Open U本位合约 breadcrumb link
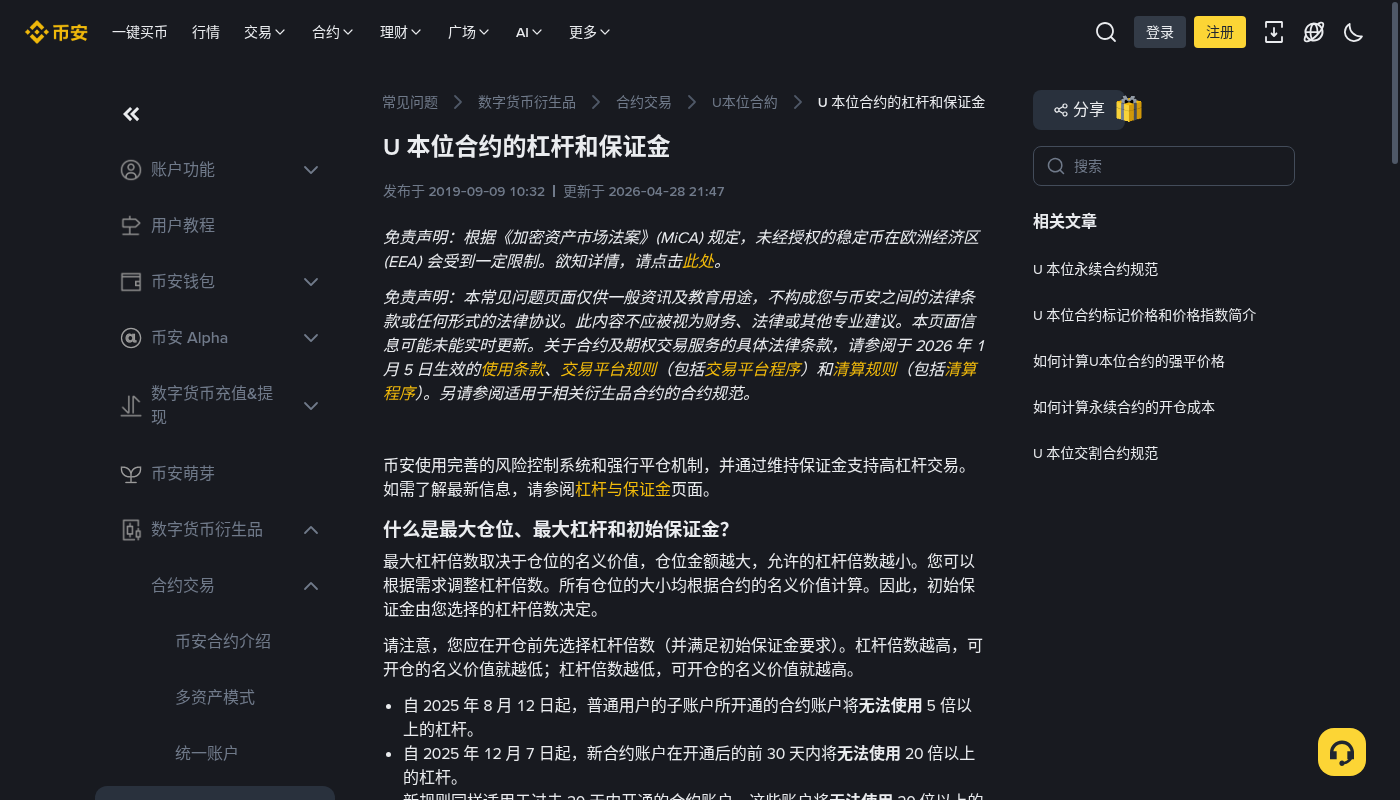 (745, 102)
